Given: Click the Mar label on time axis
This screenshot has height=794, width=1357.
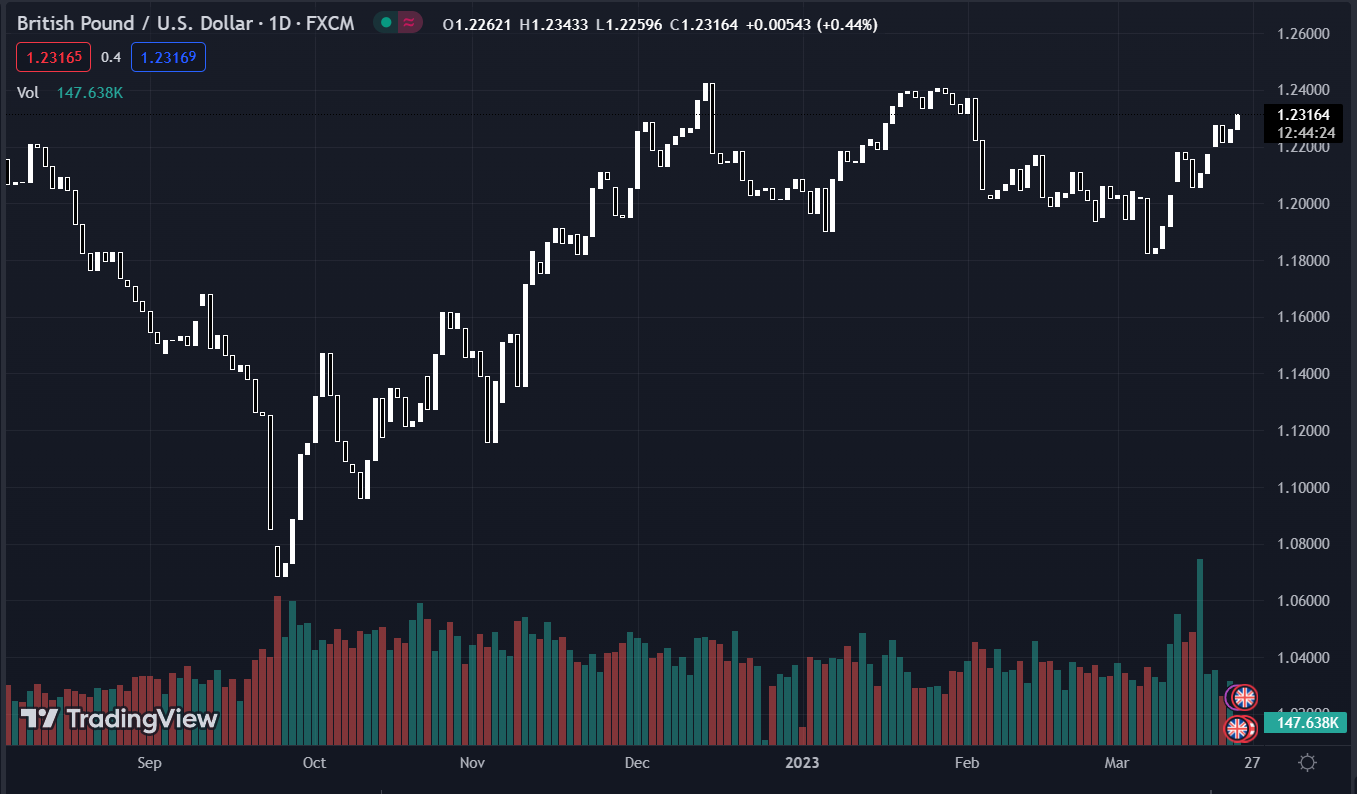Looking at the screenshot, I should coord(1116,763).
